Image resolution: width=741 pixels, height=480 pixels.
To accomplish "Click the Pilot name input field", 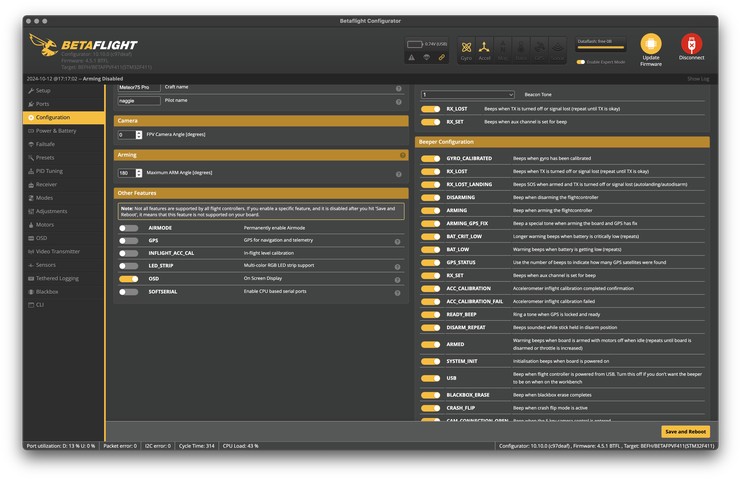I will 138,101.
